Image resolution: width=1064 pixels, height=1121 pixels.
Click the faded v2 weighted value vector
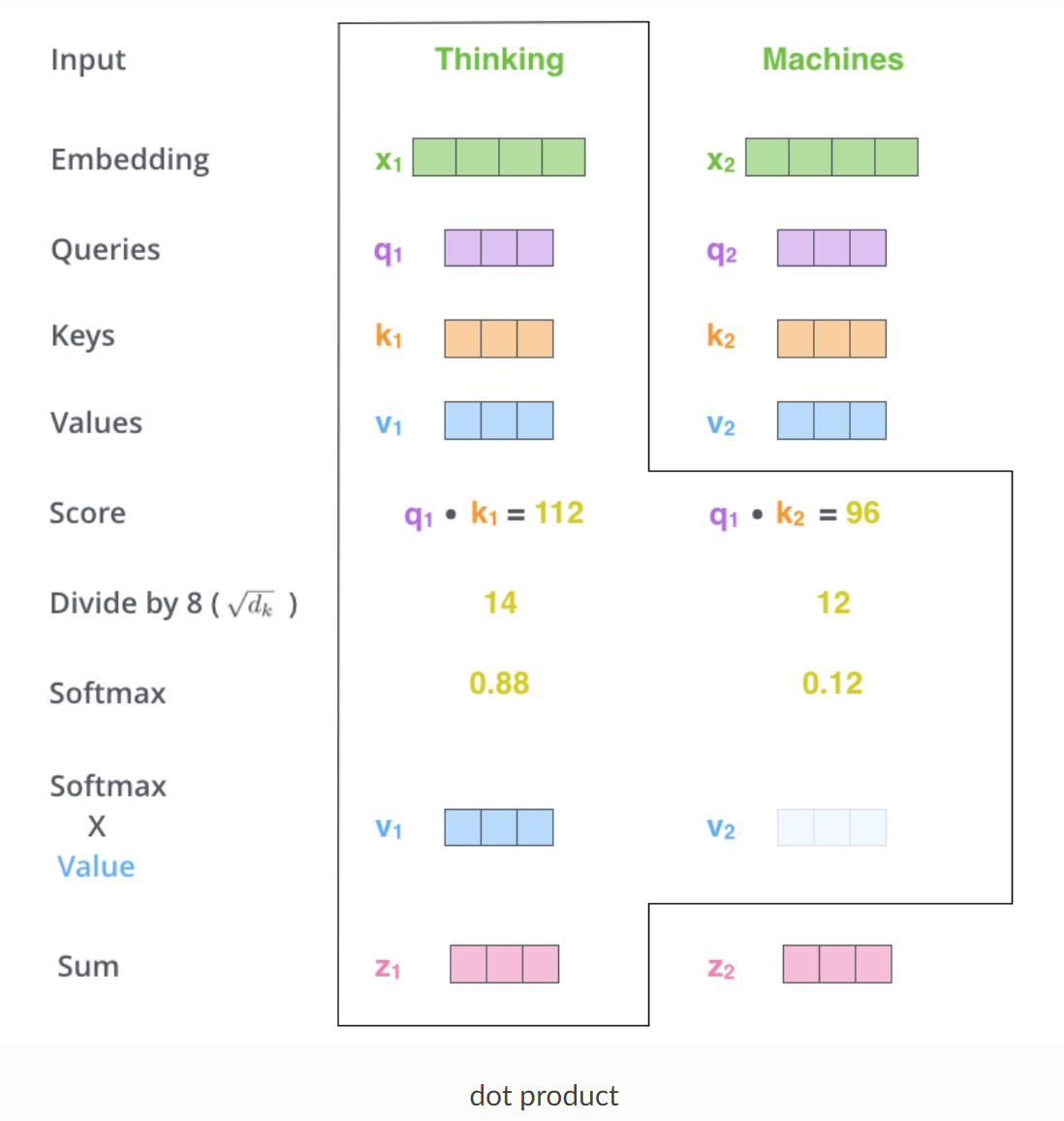coord(831,827)
